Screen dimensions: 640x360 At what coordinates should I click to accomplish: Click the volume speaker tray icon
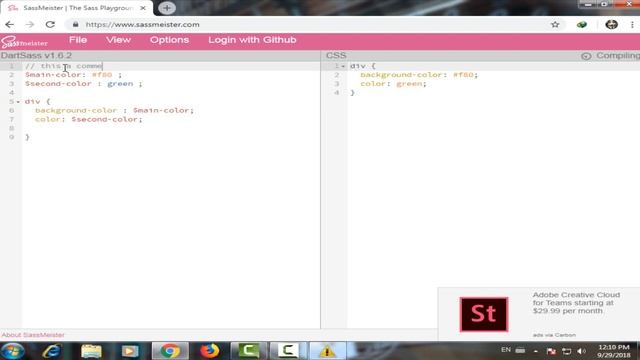(581, 351)
